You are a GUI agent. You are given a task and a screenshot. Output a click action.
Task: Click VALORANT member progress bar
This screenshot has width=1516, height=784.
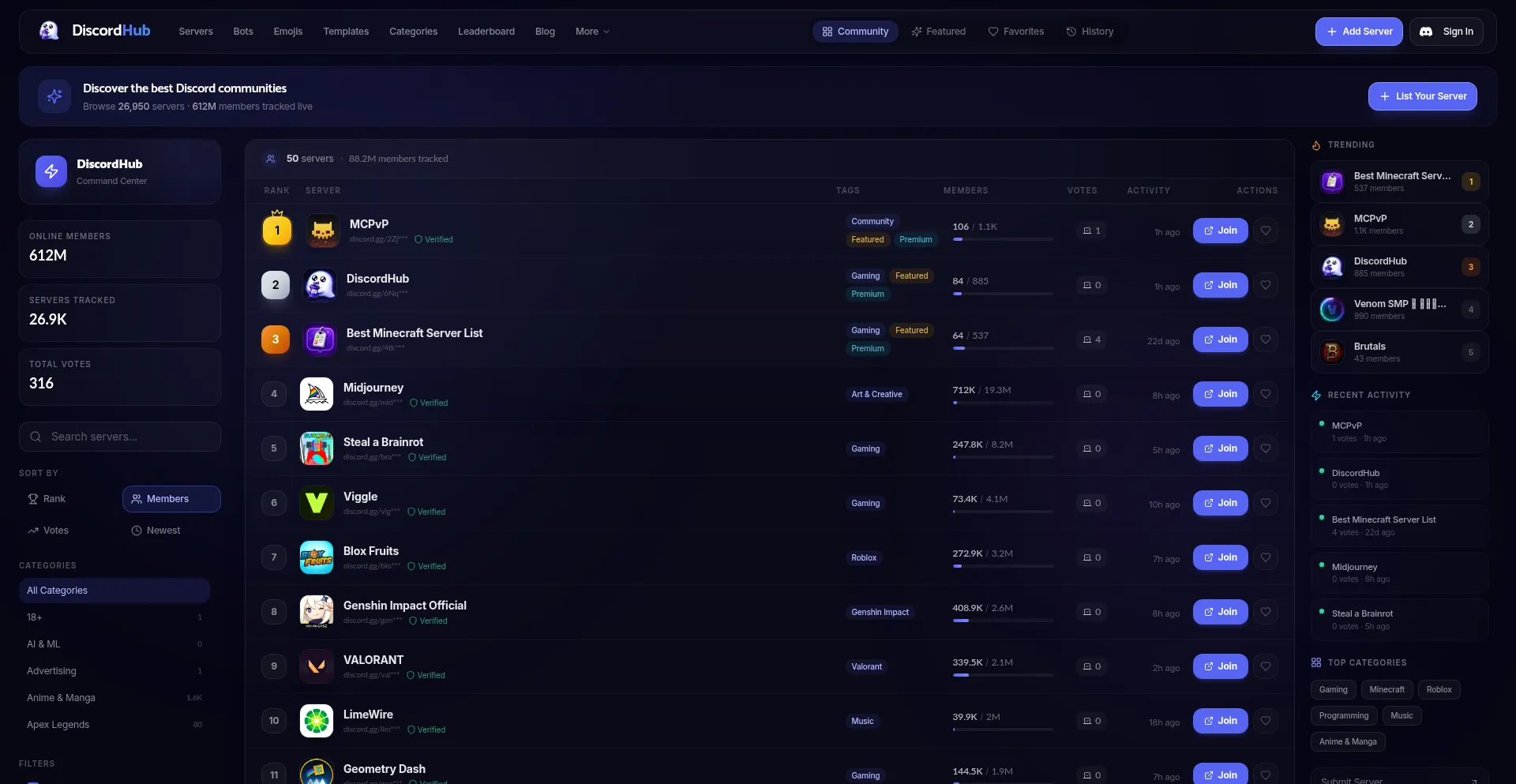(1003, 675)
